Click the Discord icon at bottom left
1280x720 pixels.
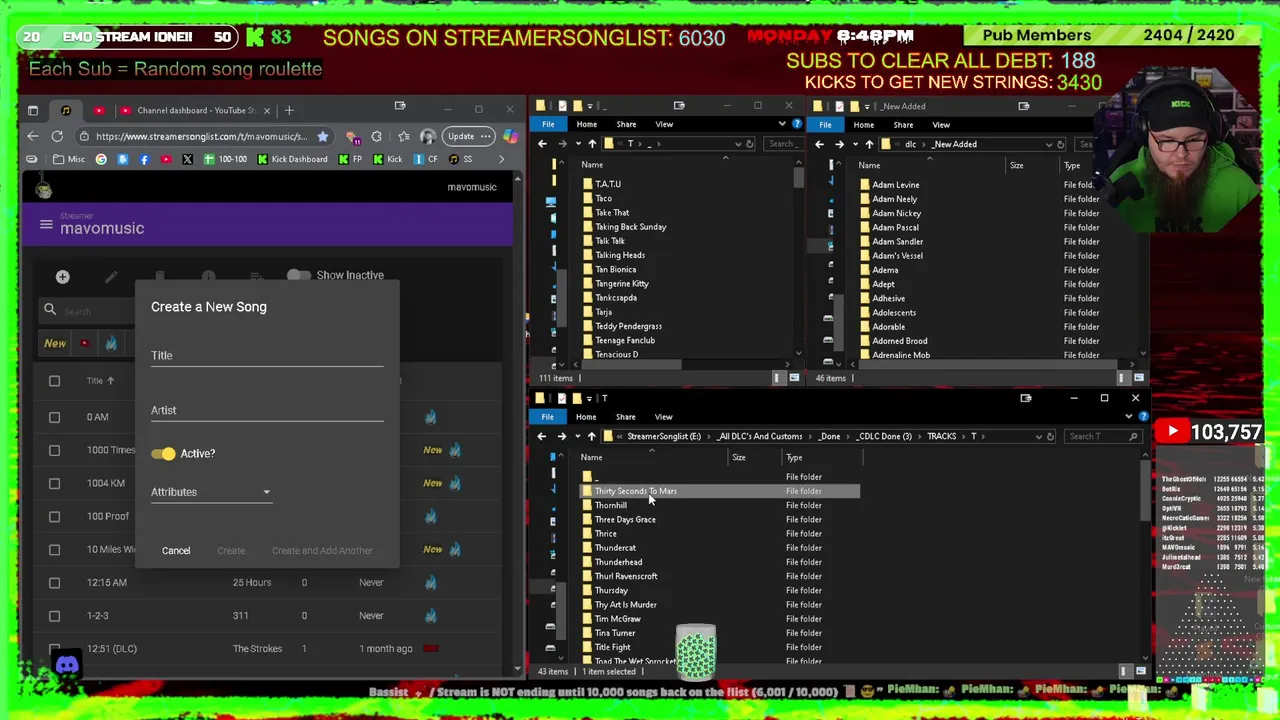pos(67,665)
